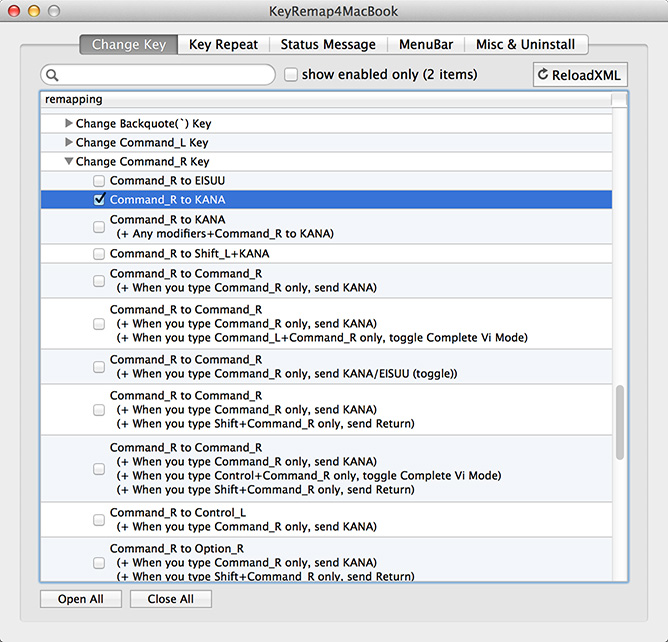Enable Command_R to Shift_L+KANA checkbox

click(99, 254)
